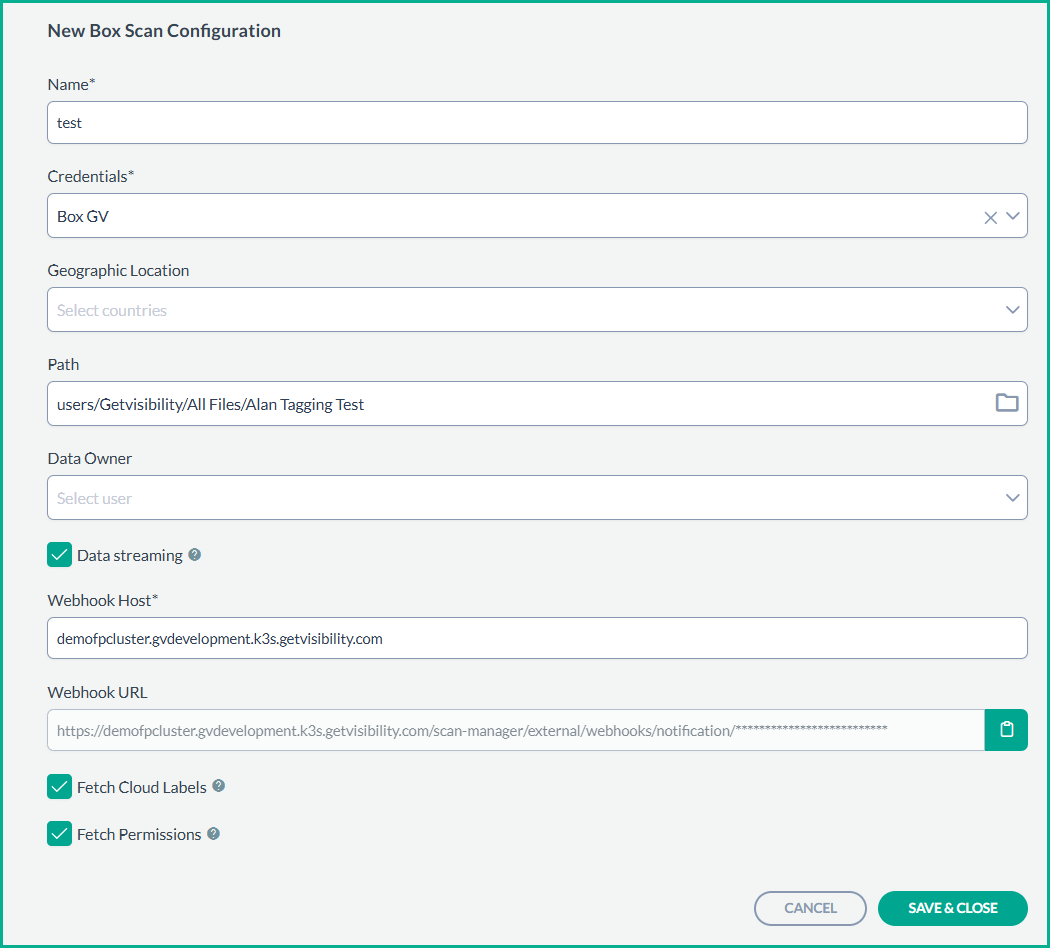Image resolution: width=1050 pixels, height=948 pixels.
Task: Open the Data Owner user dropdown
Action: click(x=537, y=498)
